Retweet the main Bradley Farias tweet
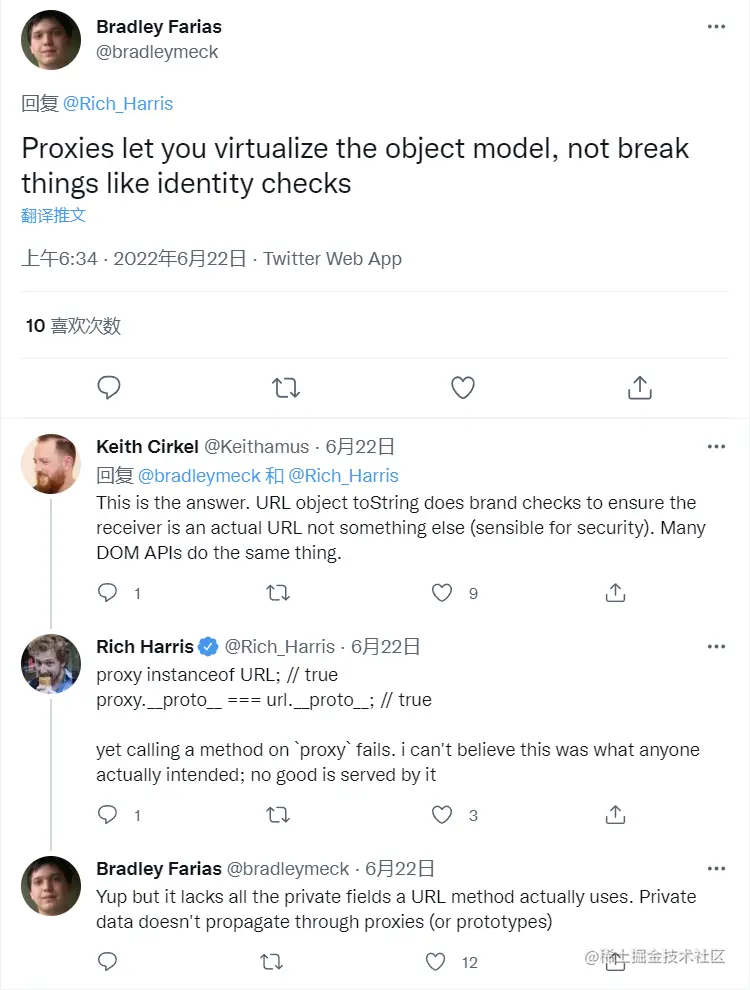This screenshot has width=750, height=990. pos(286,387)
